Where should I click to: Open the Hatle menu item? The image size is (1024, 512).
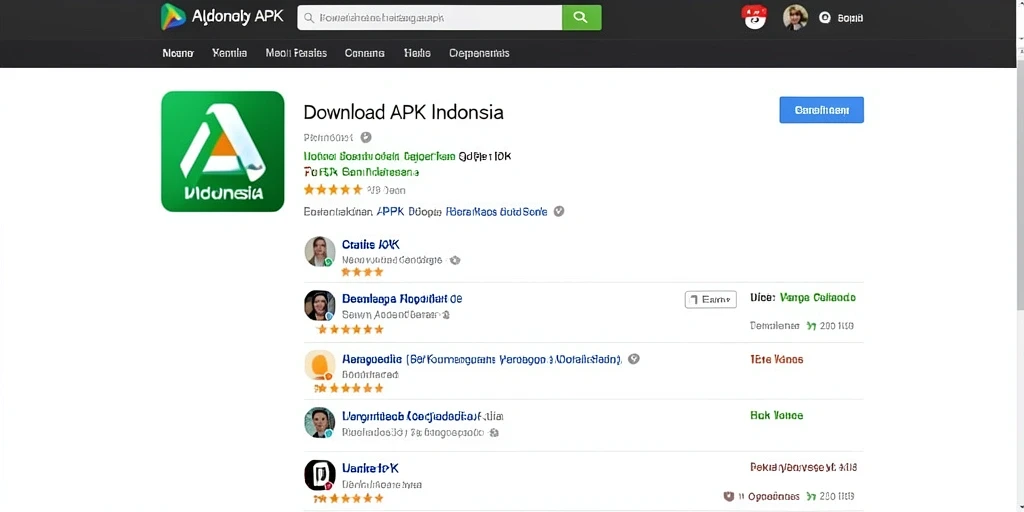click(x=417, y=54)
